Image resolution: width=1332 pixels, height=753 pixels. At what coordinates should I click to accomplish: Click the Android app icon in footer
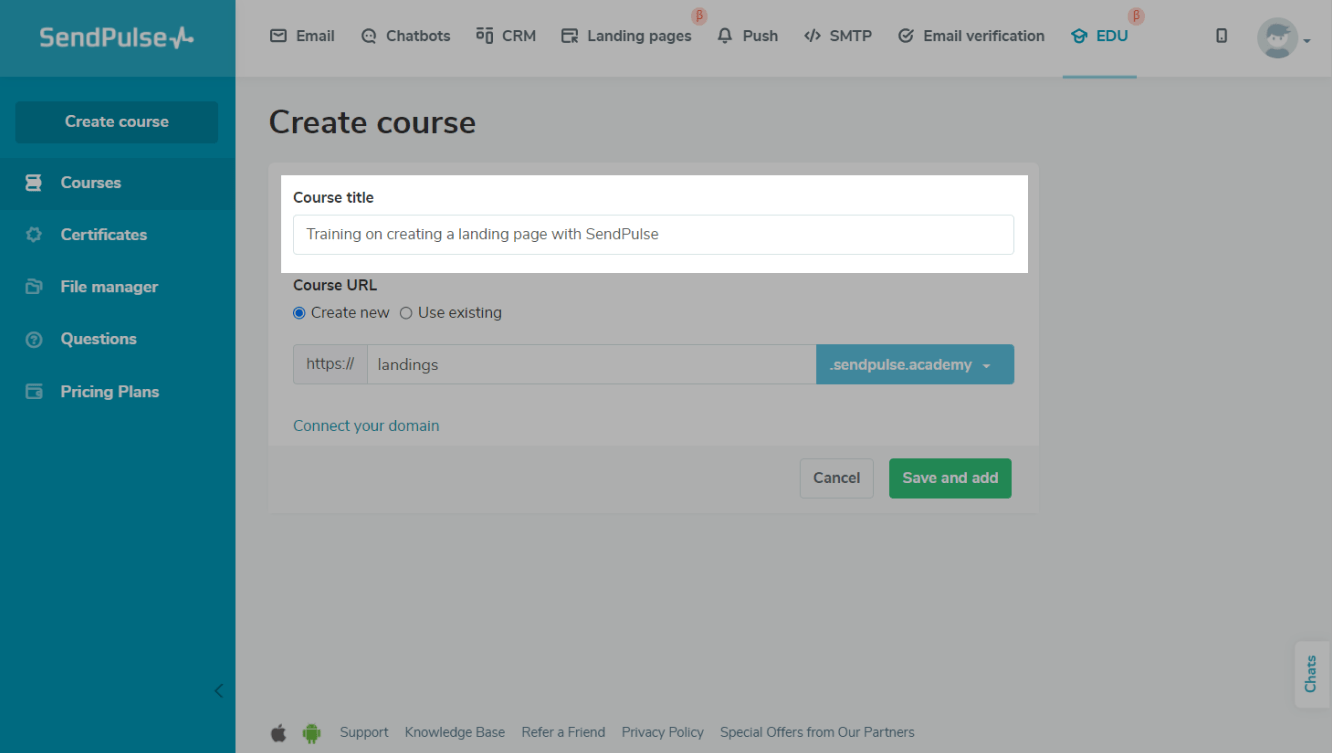coord(311,733)
